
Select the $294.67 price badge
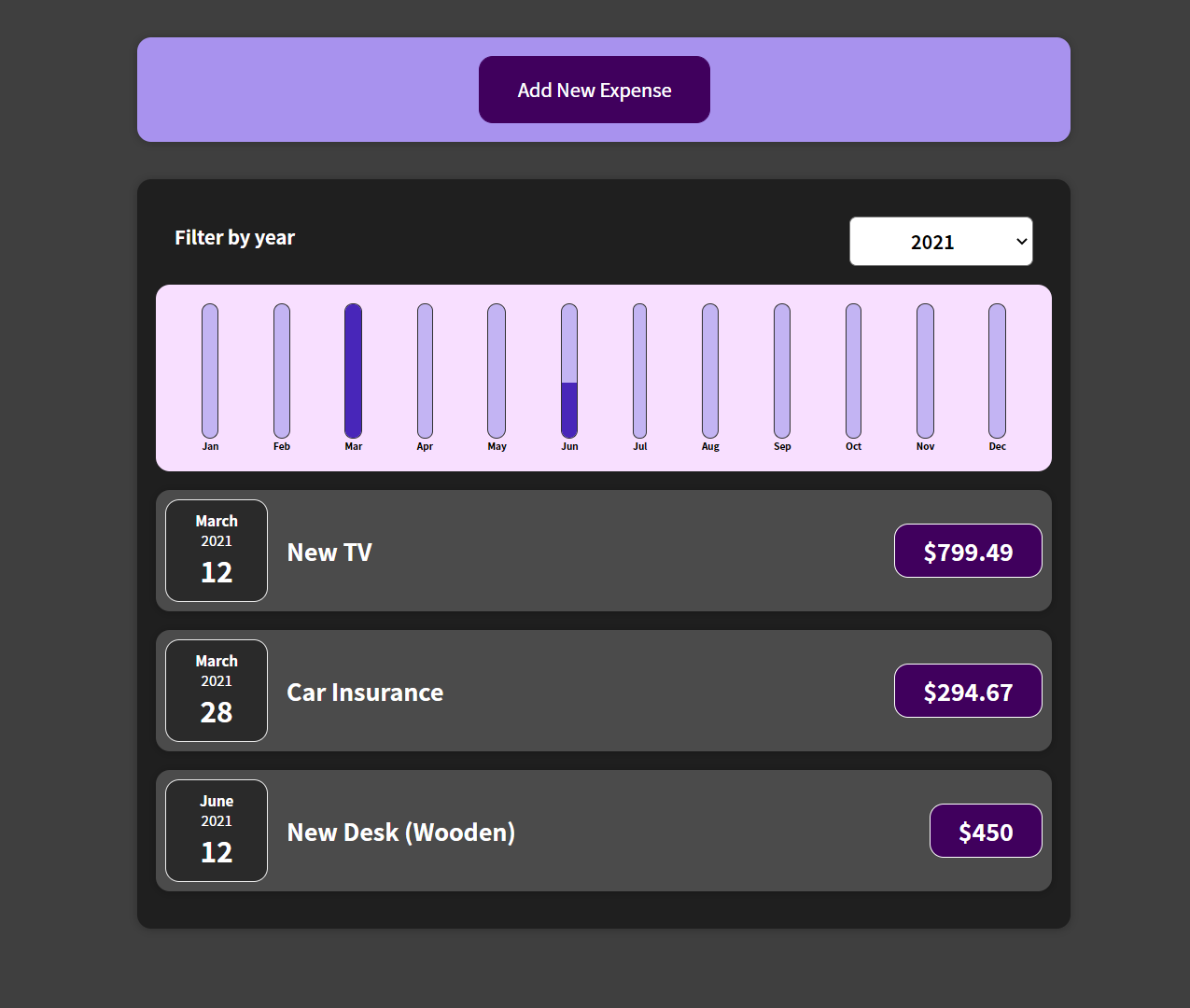point(968,691)
